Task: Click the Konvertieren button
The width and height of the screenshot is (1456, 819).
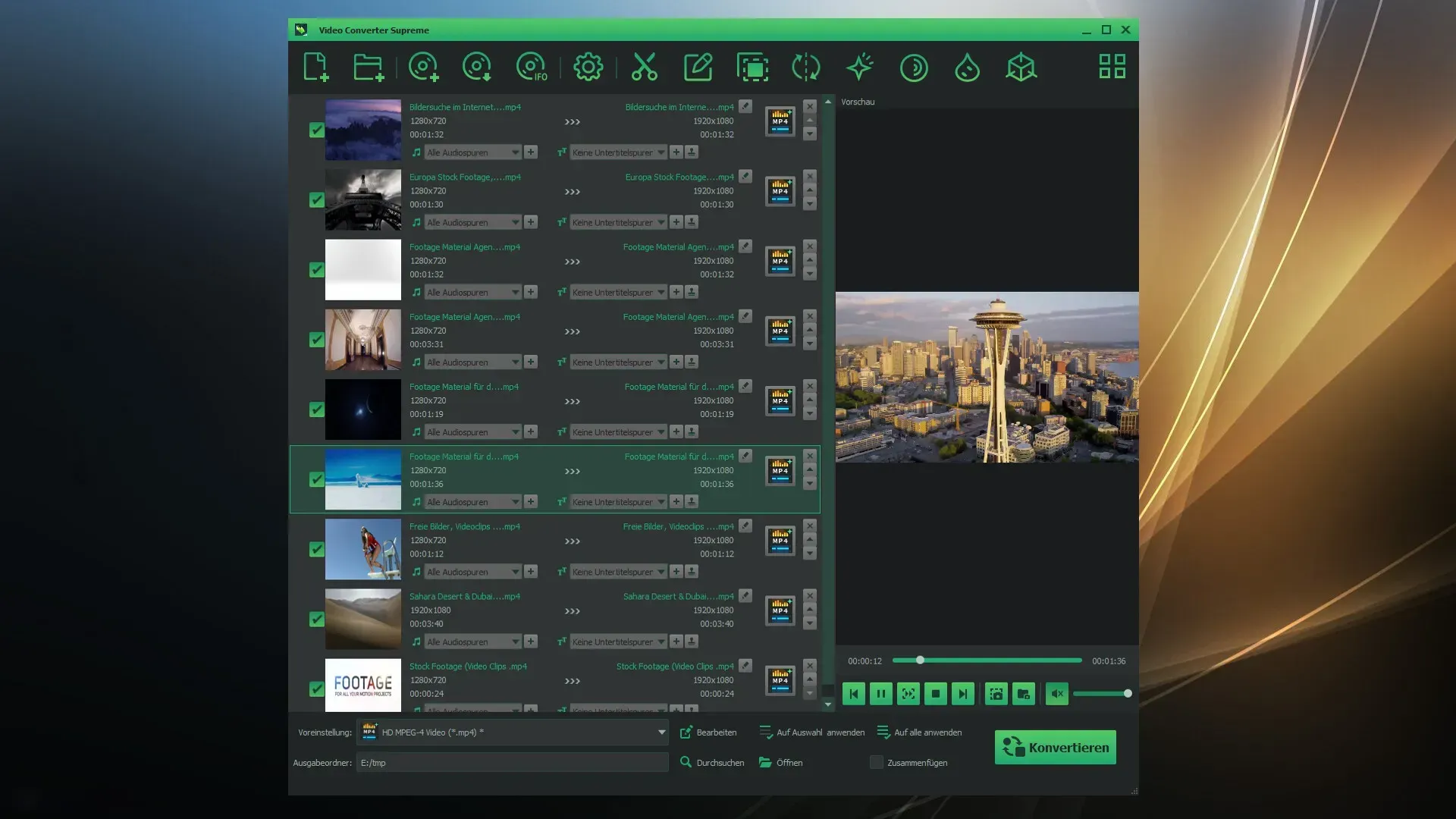Action: (1055, 748)
